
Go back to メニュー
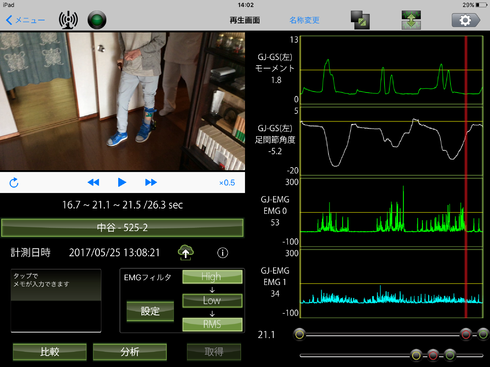pyautogui.click(x=25, y=20)
